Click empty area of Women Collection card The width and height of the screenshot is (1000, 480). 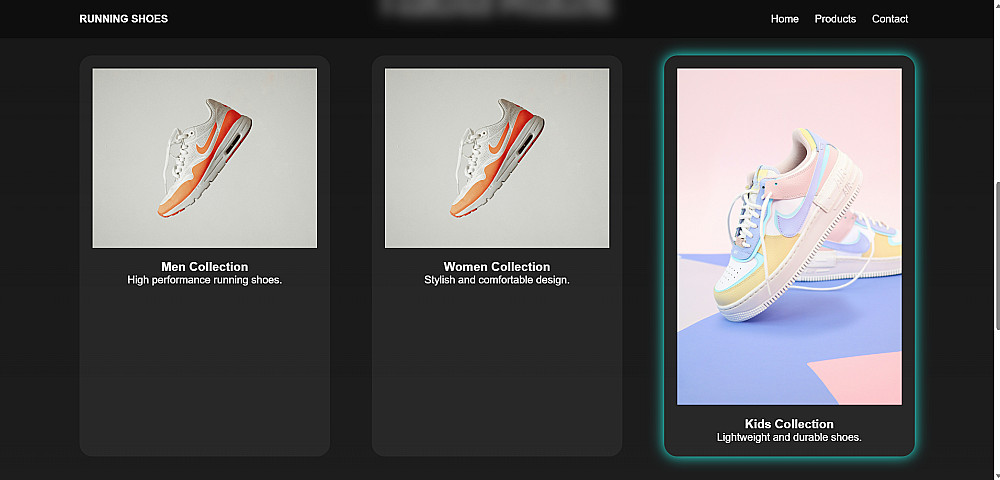[x=497, y=370]
